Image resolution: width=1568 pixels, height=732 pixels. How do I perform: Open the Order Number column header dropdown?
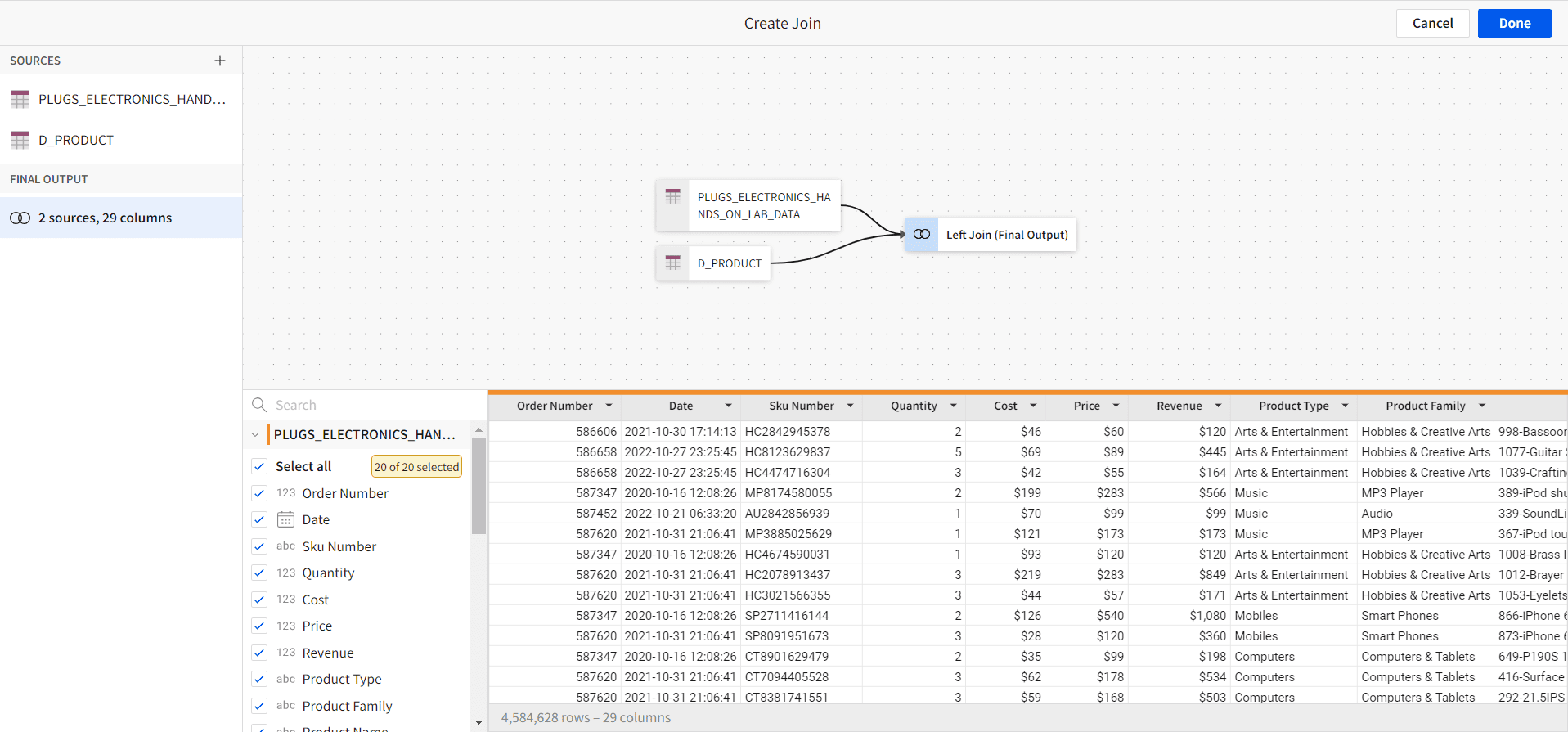coord(609,406)
